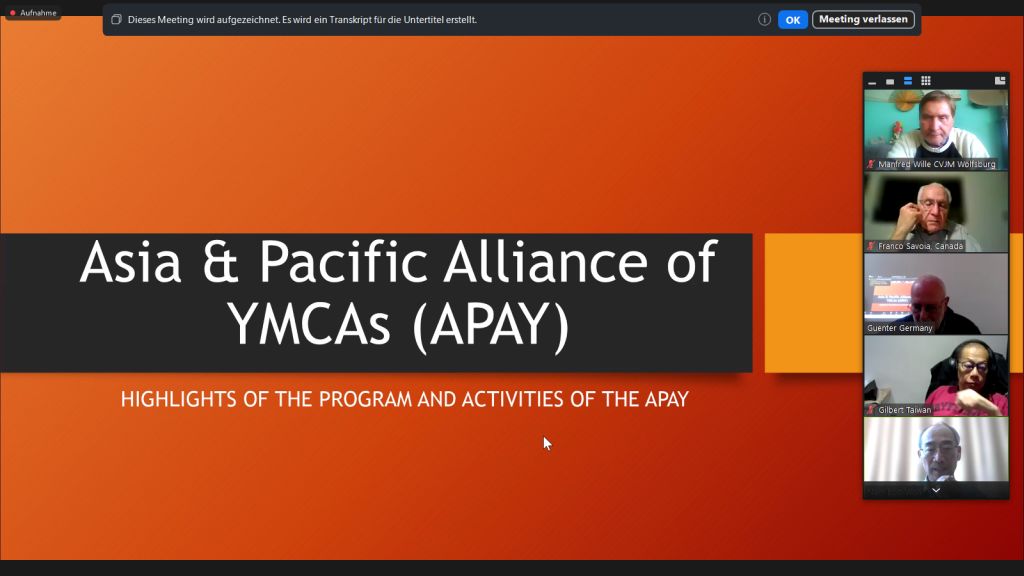Click the bottom participant's video thumbnail
The image size is (1024, 576).
coord(936,450)
